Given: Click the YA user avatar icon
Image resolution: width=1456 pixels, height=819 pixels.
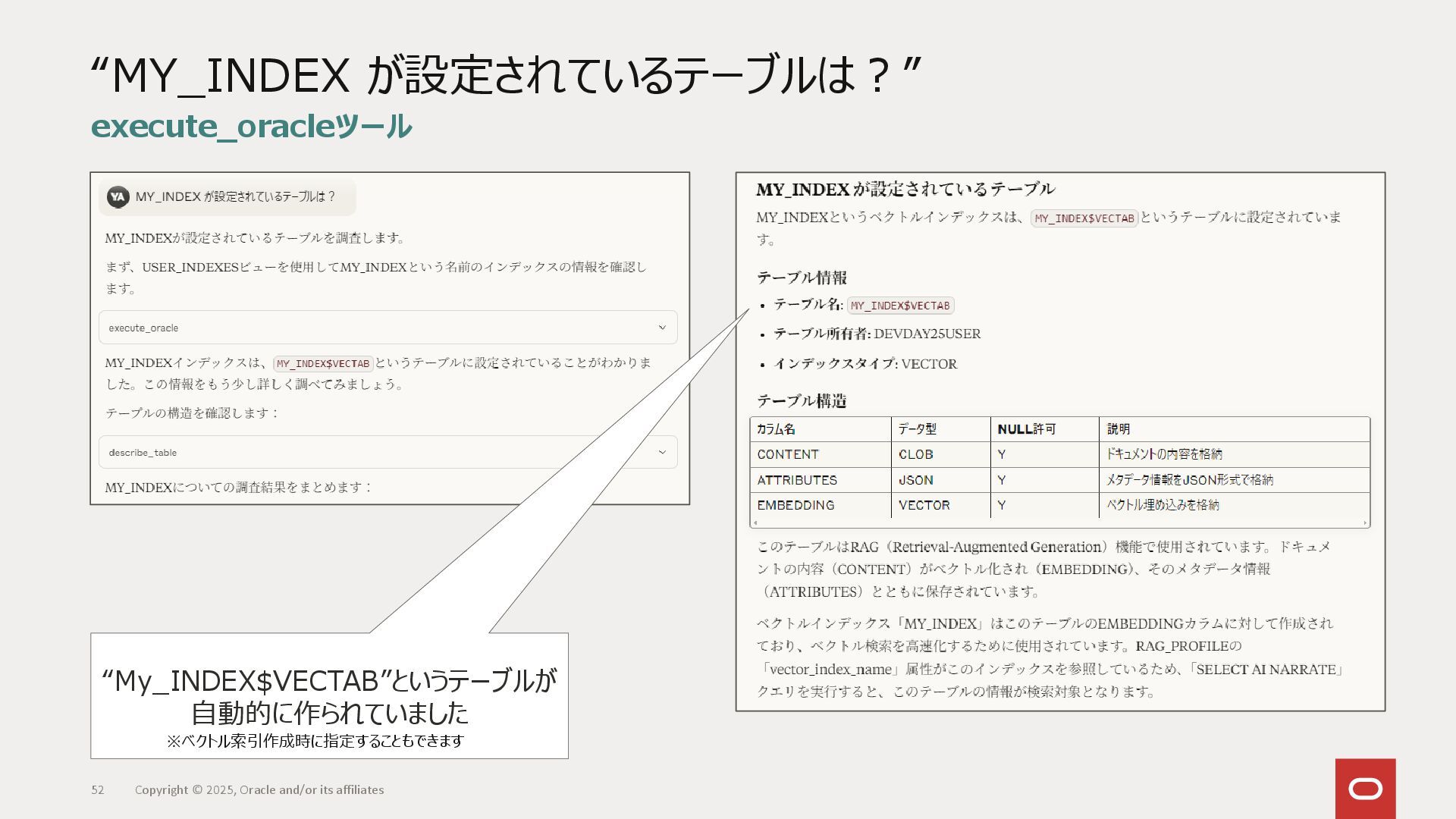Looking at the screenshot, I should coord(118,197).
